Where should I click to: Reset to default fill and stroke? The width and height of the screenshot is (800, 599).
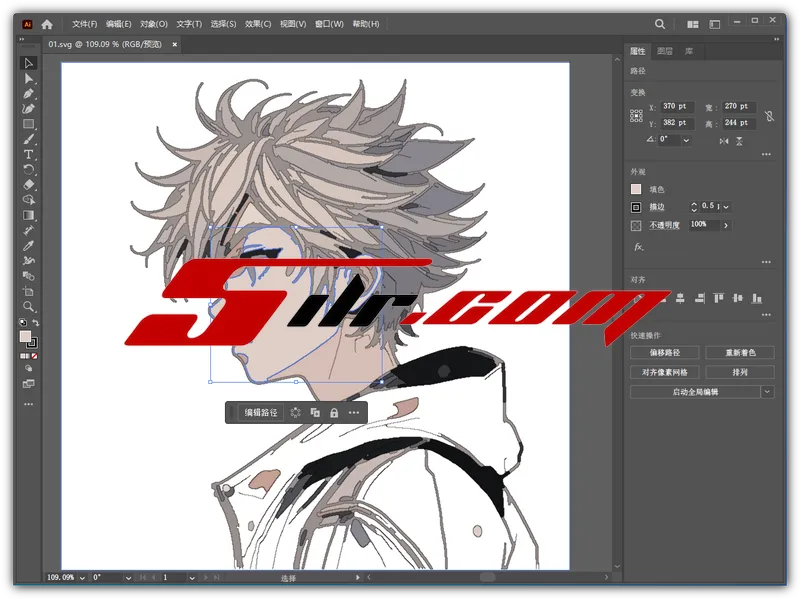[22, 322]
